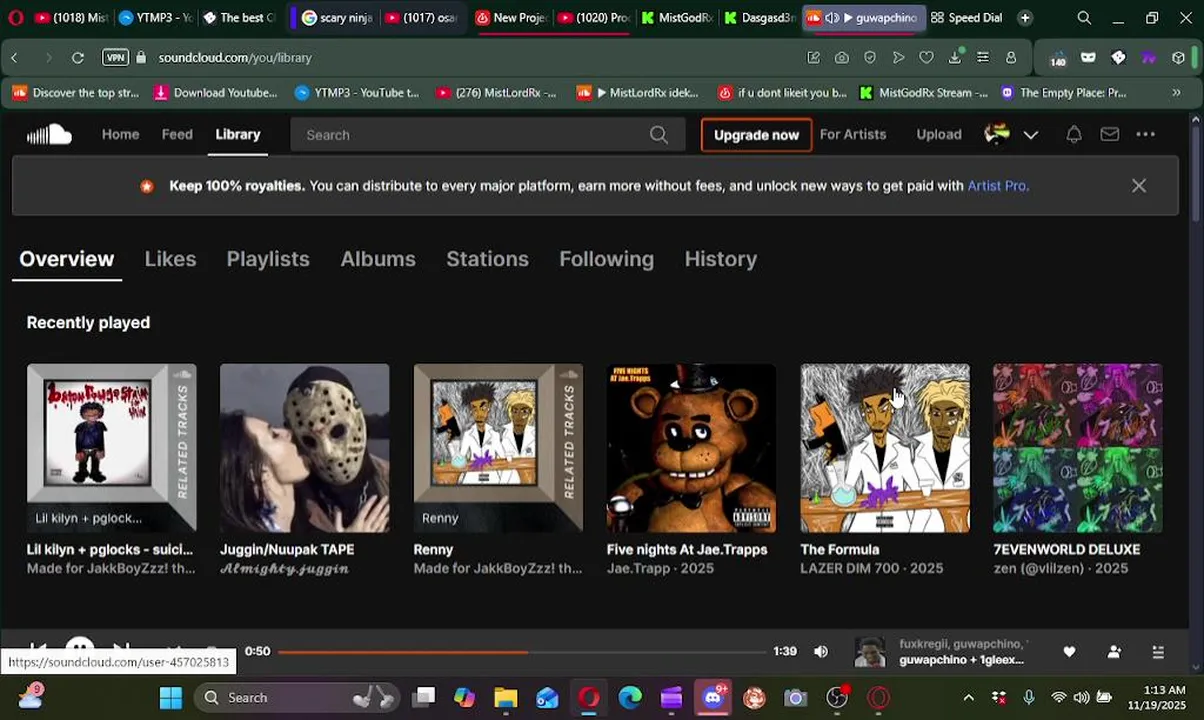Open the Renny station thumbnail
This screenshot has height=720, width=1204.
point(498,448)
